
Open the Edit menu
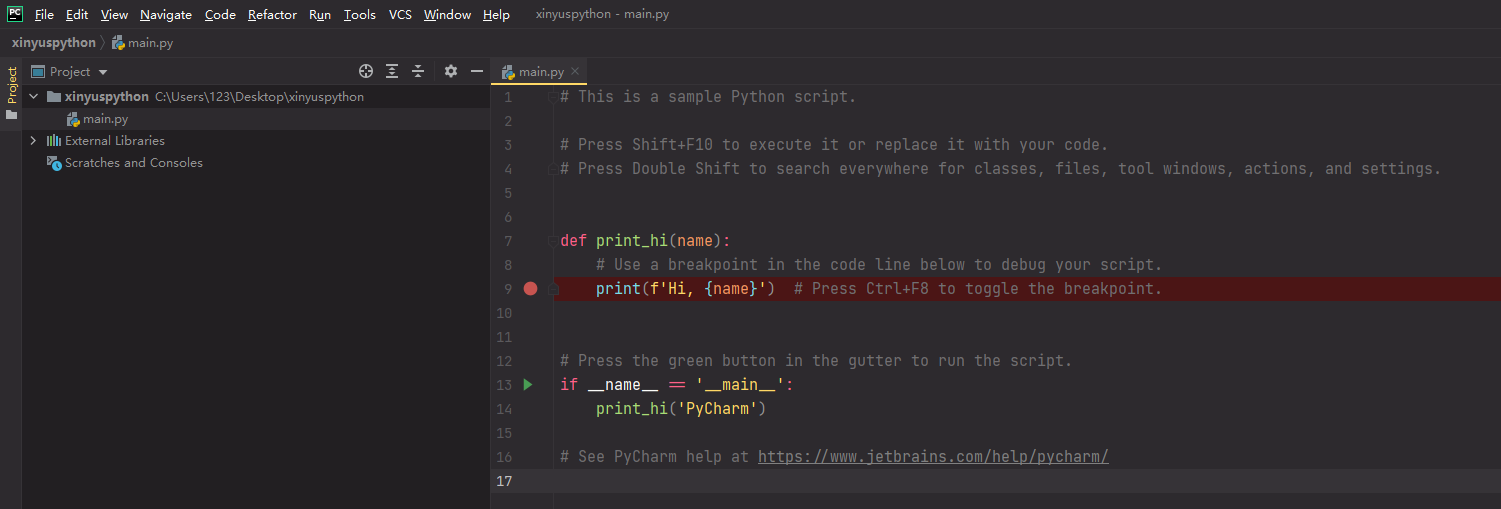pos(77,15)
